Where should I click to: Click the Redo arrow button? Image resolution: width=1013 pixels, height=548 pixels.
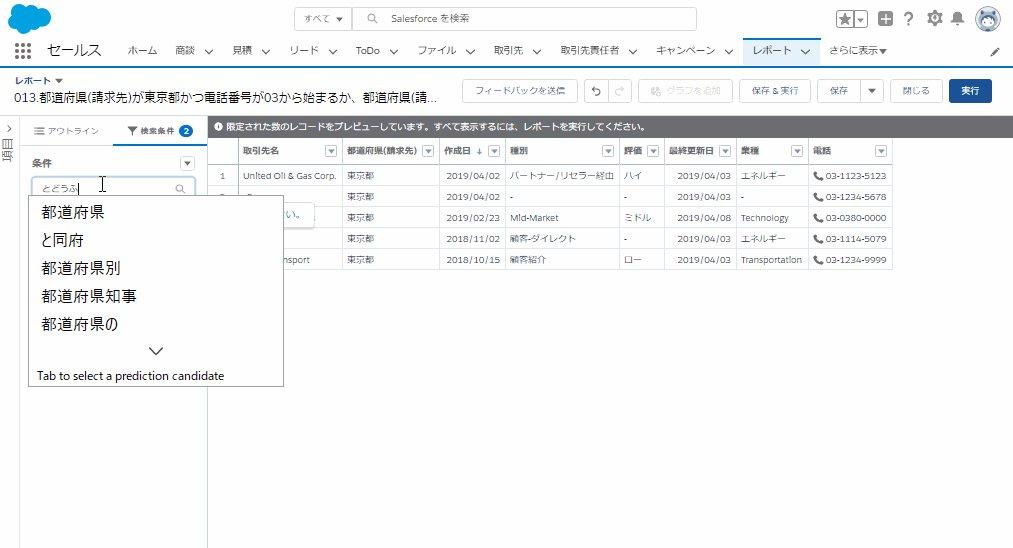coord(619,91)
